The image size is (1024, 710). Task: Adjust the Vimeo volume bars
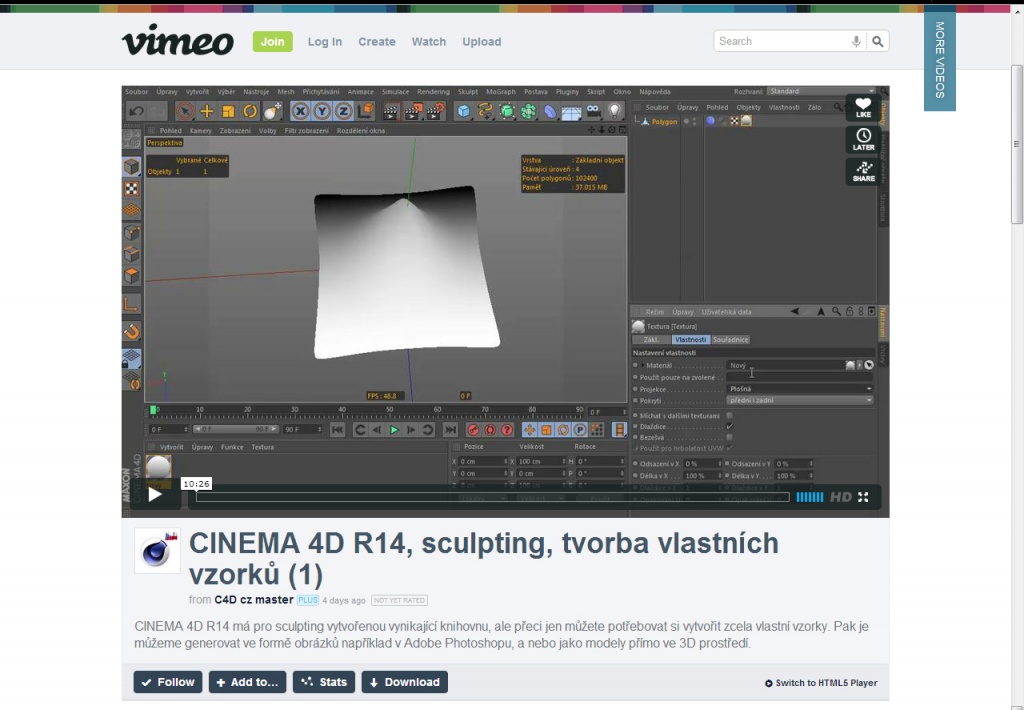810,497
